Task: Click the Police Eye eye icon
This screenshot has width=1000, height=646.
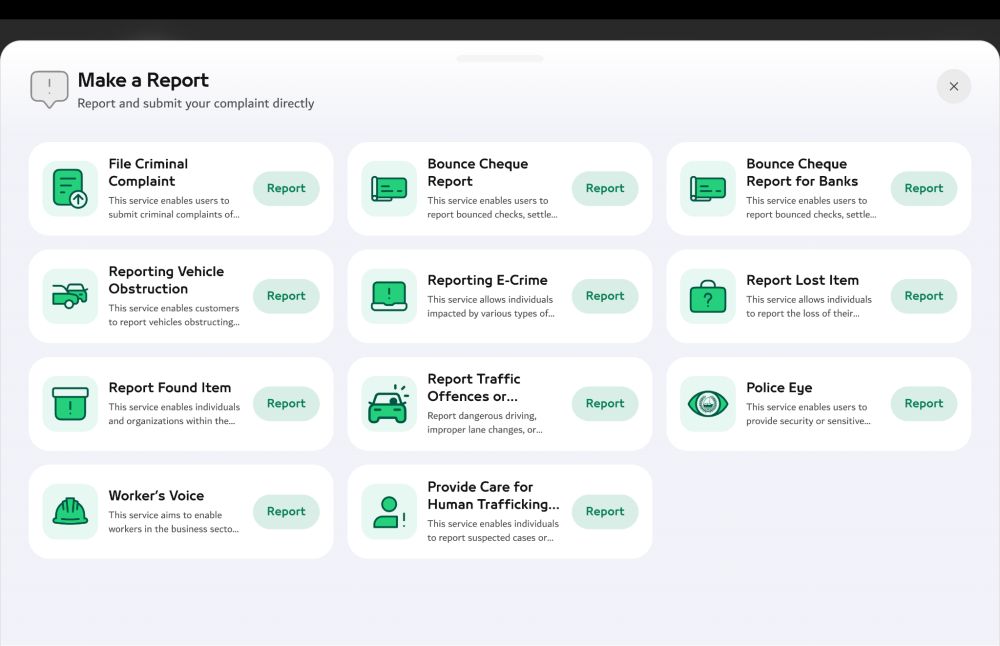Action: [708, 404]
